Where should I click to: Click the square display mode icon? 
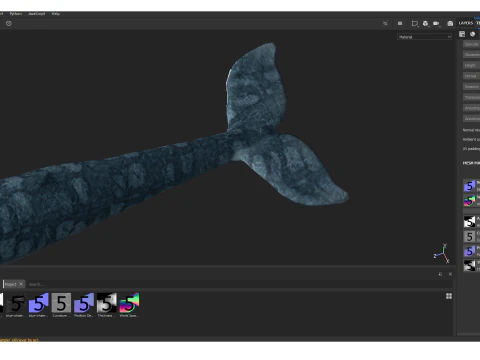(400, 23)
